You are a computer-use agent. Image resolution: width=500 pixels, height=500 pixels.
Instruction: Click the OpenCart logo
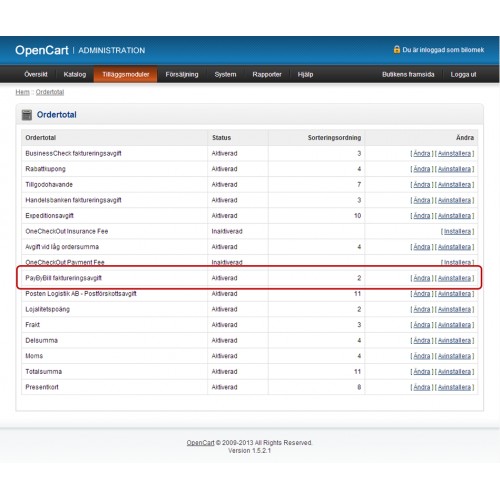(42, 50)
